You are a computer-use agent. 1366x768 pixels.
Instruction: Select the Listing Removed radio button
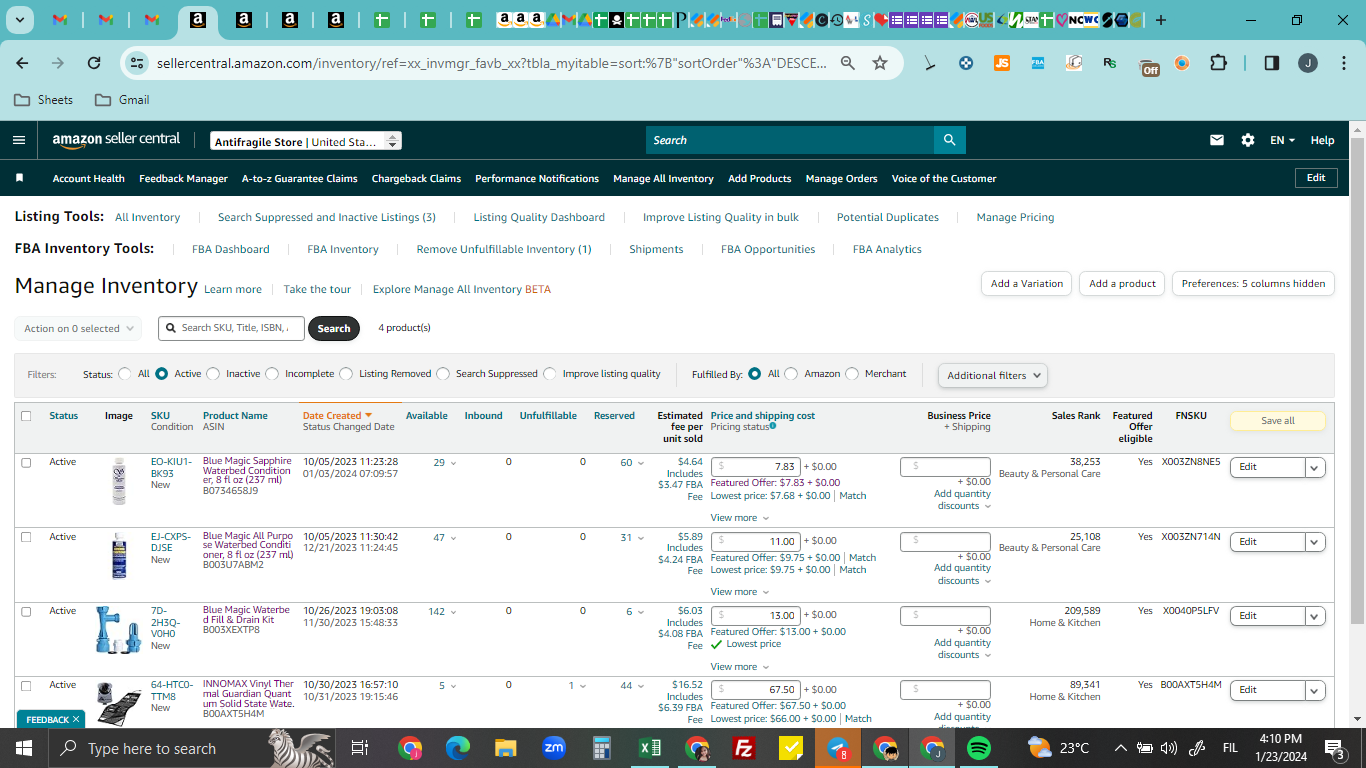click(346, 374)
